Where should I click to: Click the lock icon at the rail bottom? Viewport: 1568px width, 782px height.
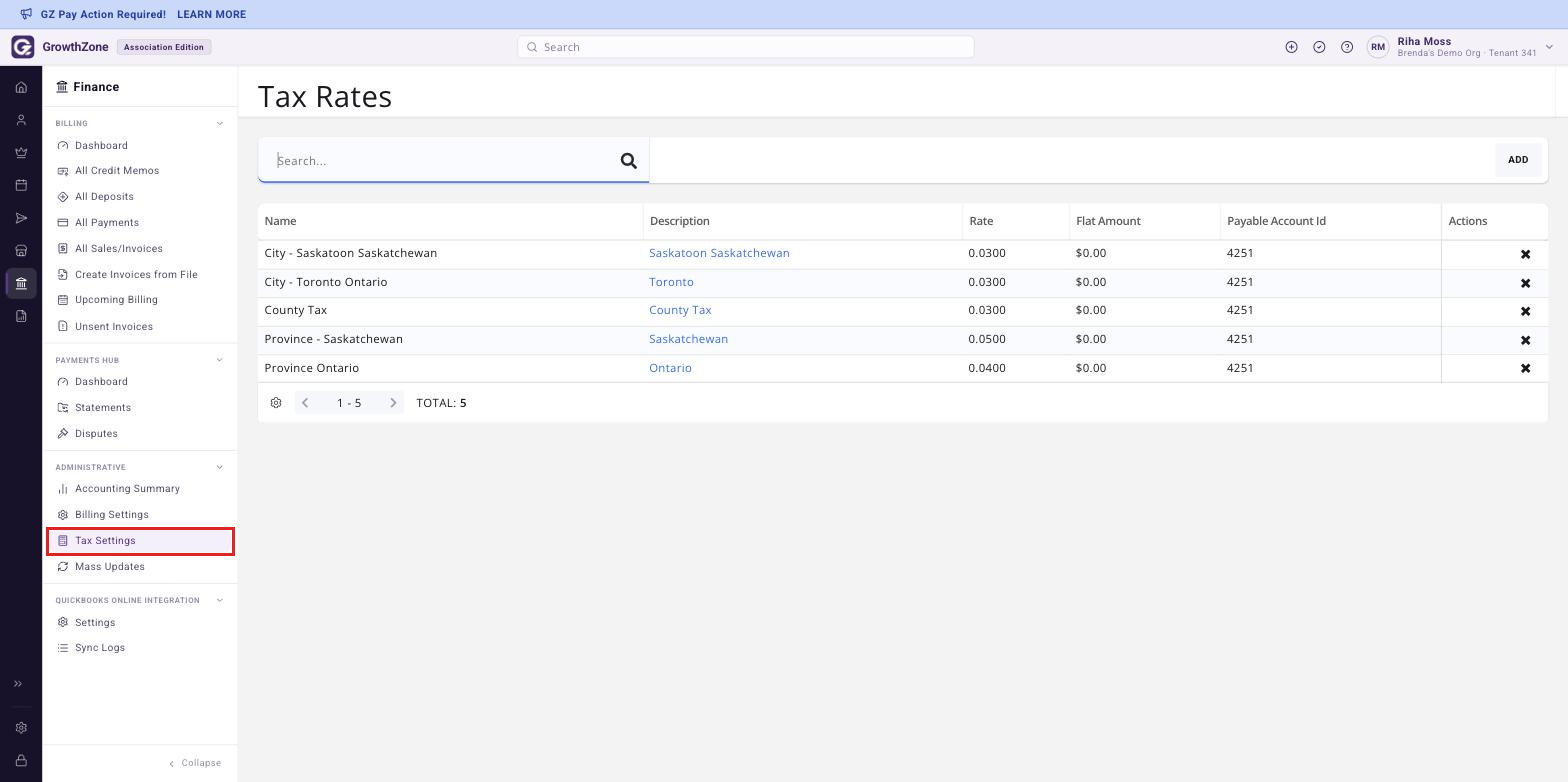pyautogui.click(x=21, y=761)
